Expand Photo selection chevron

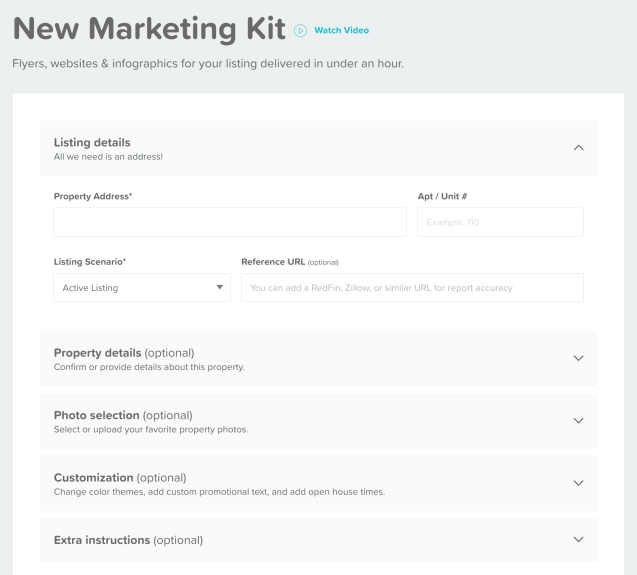point(578,421)
